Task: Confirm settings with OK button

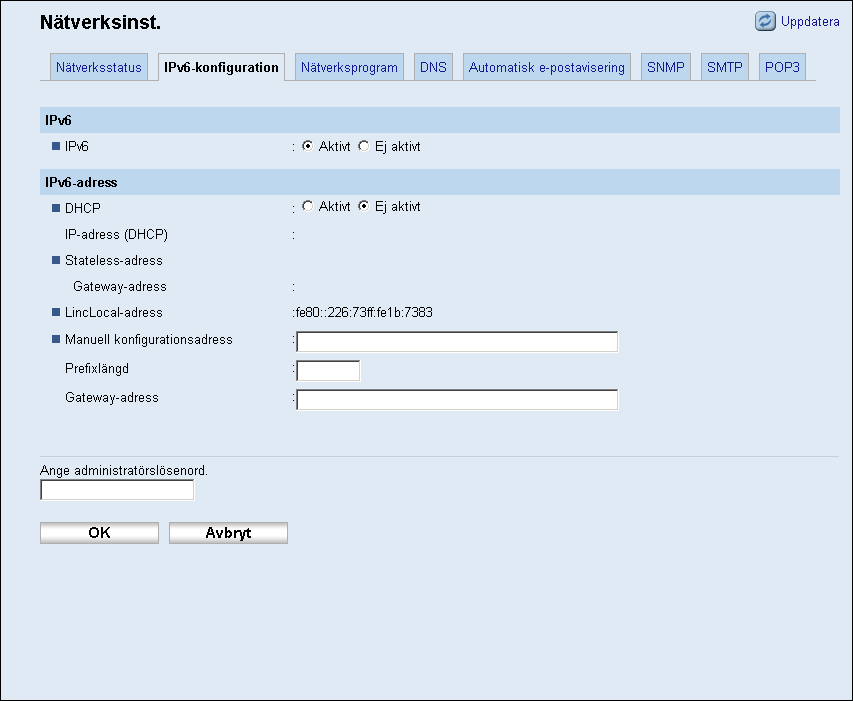Action: click(x=100, y=533)
